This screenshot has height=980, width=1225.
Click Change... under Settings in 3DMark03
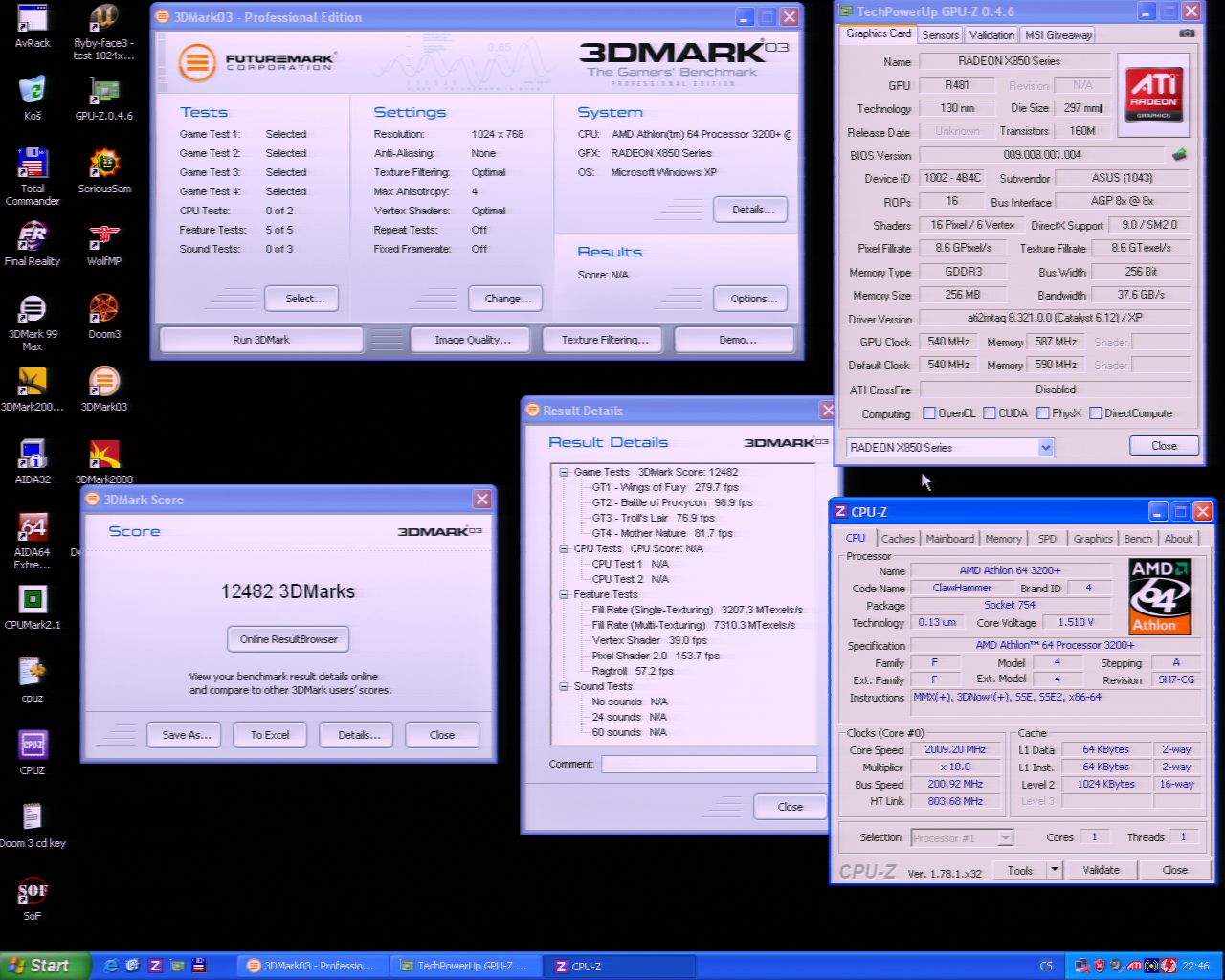point(507,299)
